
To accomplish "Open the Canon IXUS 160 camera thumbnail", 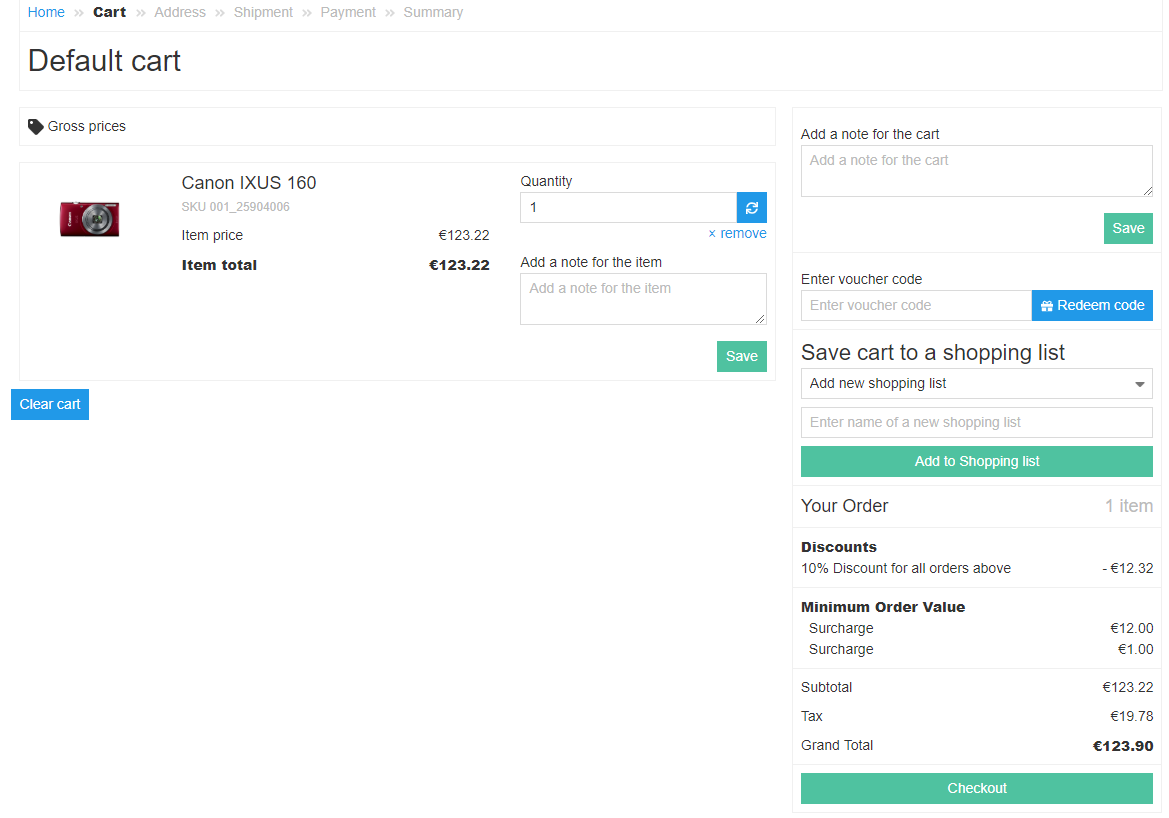I will click(89, 218).
